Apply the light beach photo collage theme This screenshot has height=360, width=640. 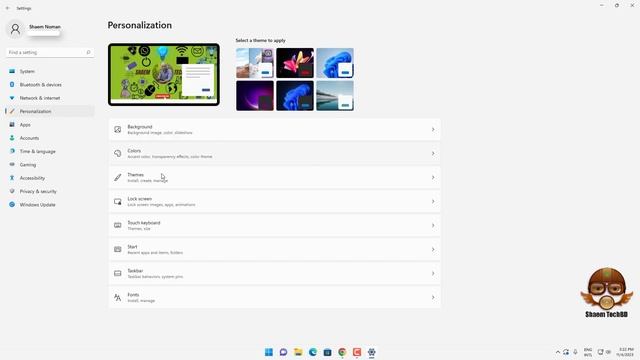[x=255, y=63]
